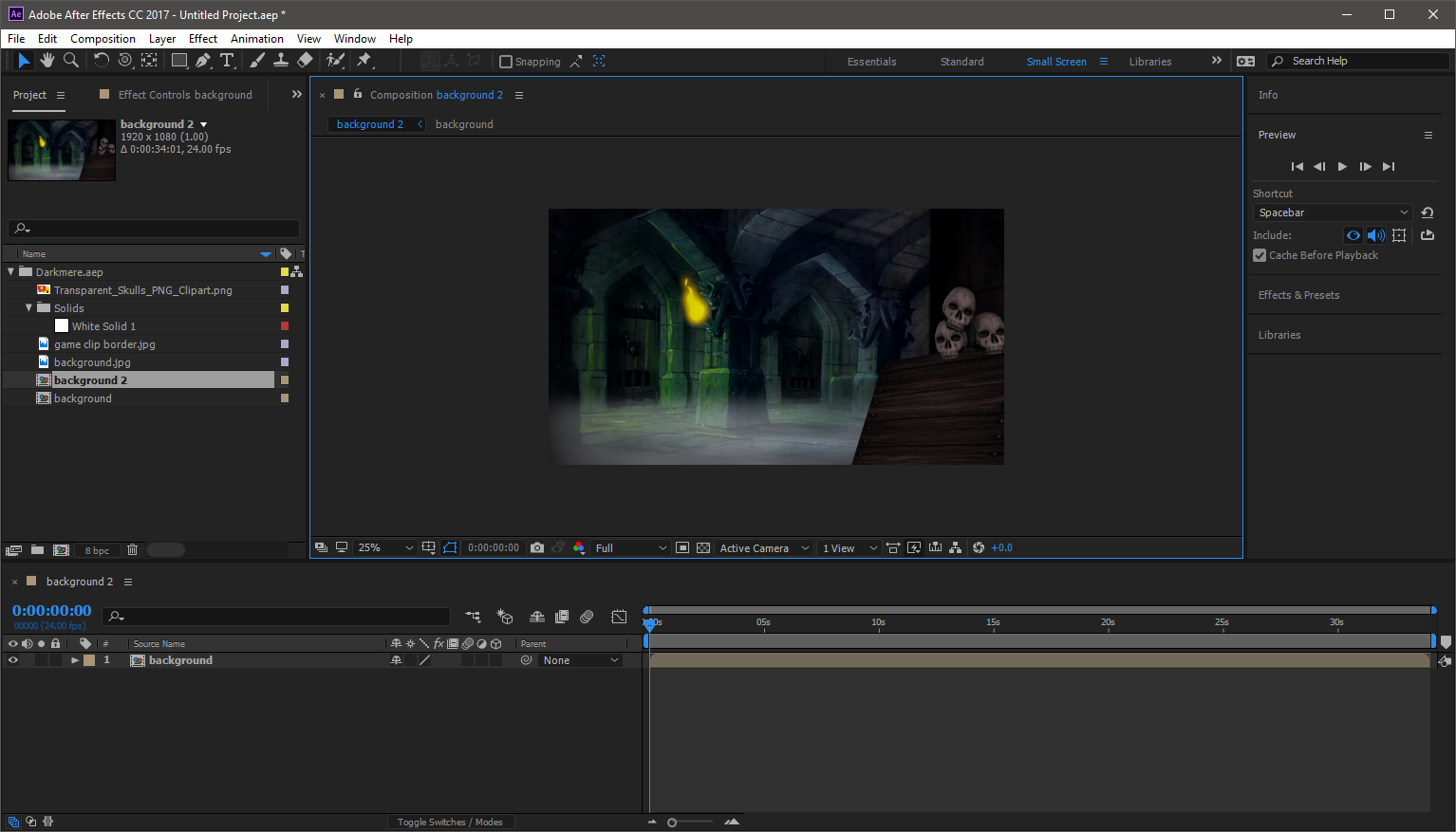Select the Puppet Pin tool
This screenshot has width=1456, height=832.
click(364, 61)
